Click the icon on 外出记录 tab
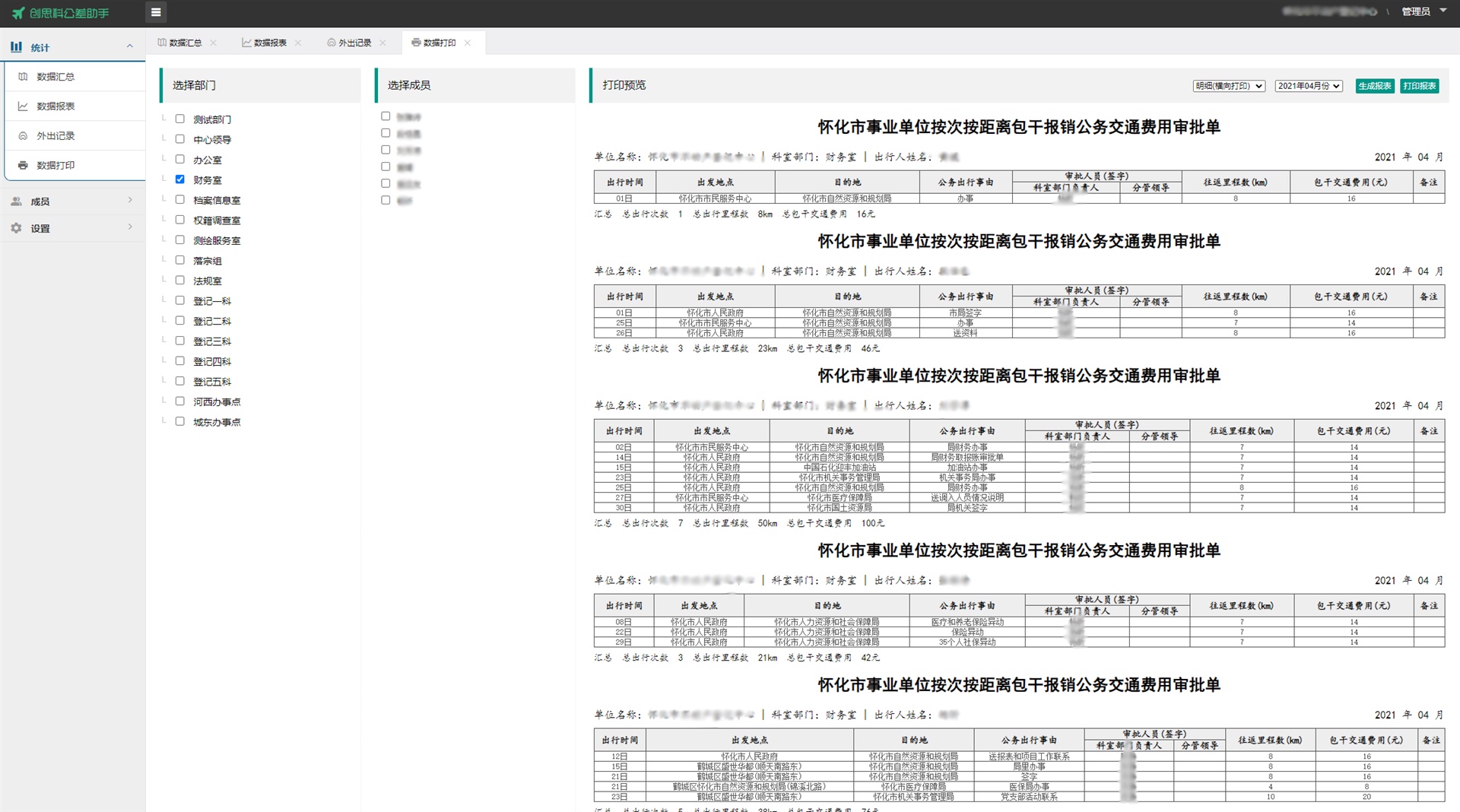 pos(332,43)
